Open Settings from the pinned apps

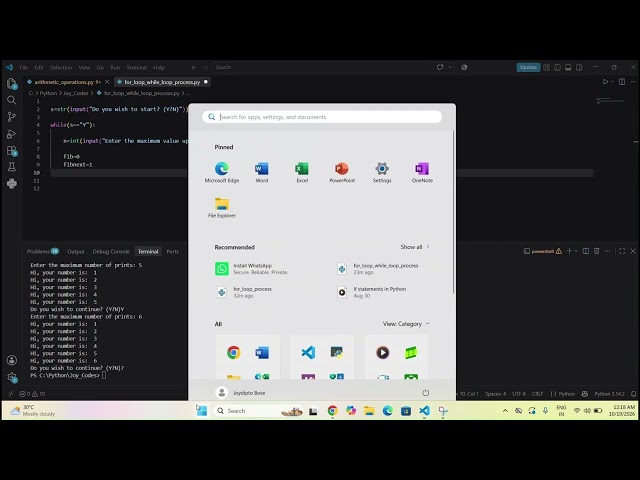(x=382, y=172)
